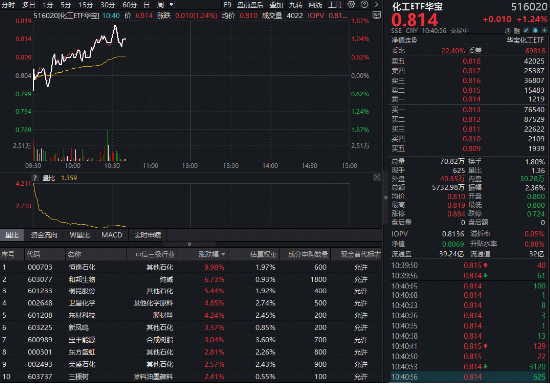The width and height of the screenshot is (550, 384).
Task: Click the sell-five price 0.818
Action: (x=471, y=61)
